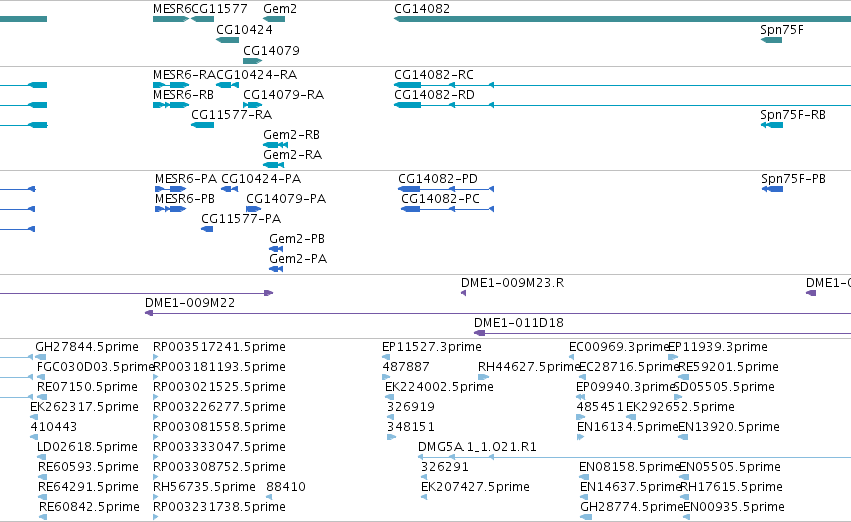The width and height of the screenshot is (851, 522).
Task: Select the Spn75F-PB protein label
Action: point(793,179)
